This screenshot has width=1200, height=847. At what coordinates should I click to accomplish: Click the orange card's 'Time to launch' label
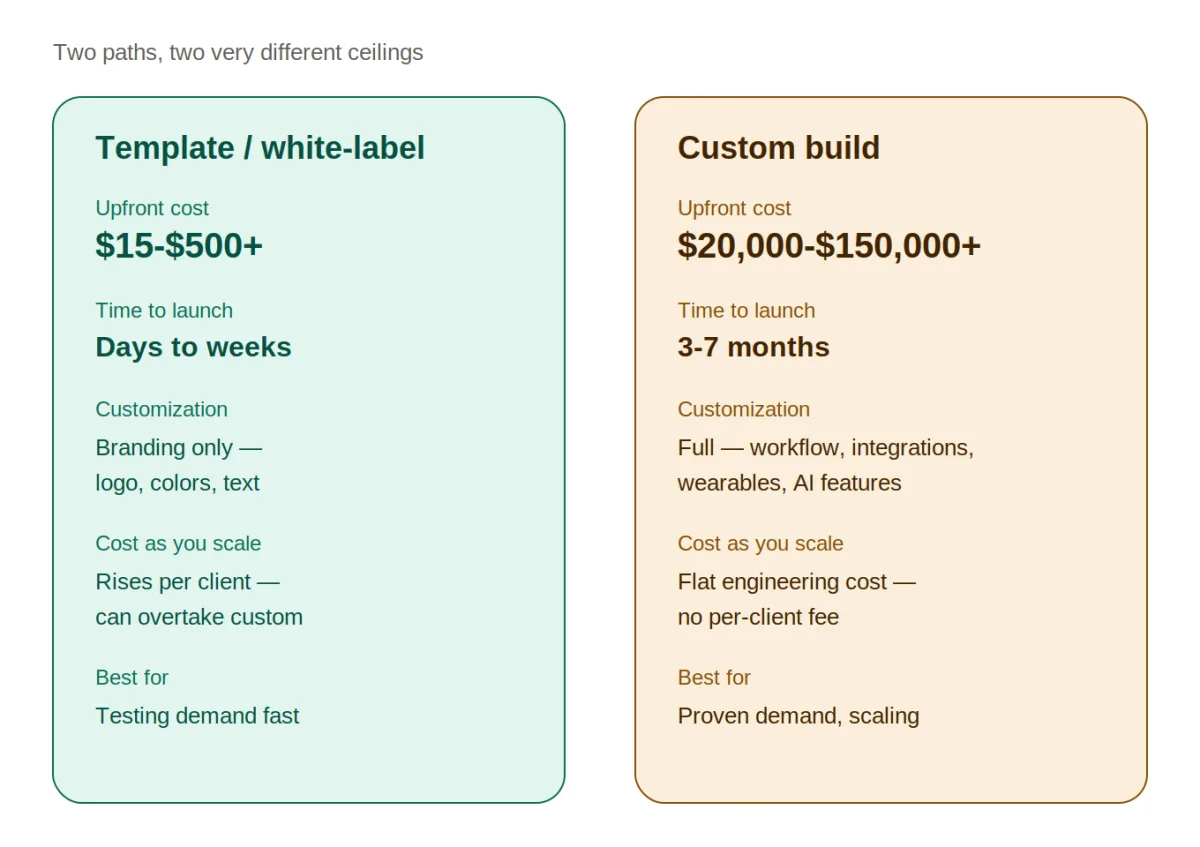tap(746, 311)
